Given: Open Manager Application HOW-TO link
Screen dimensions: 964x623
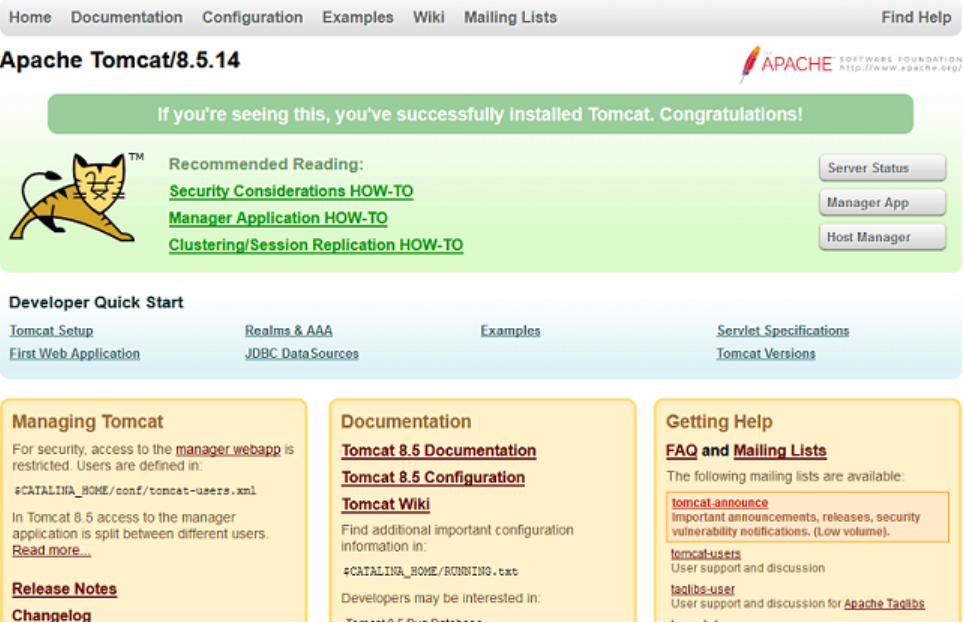Looking at the screenshot, I should [x=278, y=218].
